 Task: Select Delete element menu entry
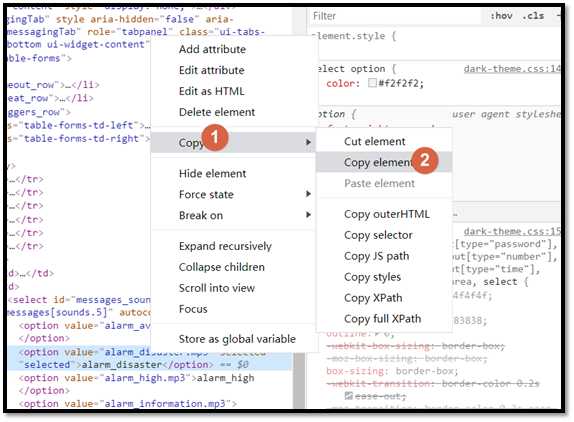217,112
